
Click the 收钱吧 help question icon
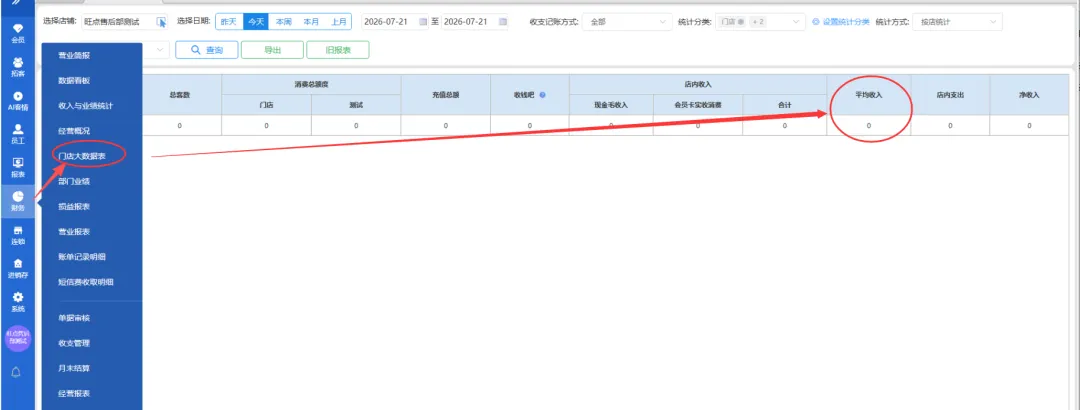tap(543, 95)
